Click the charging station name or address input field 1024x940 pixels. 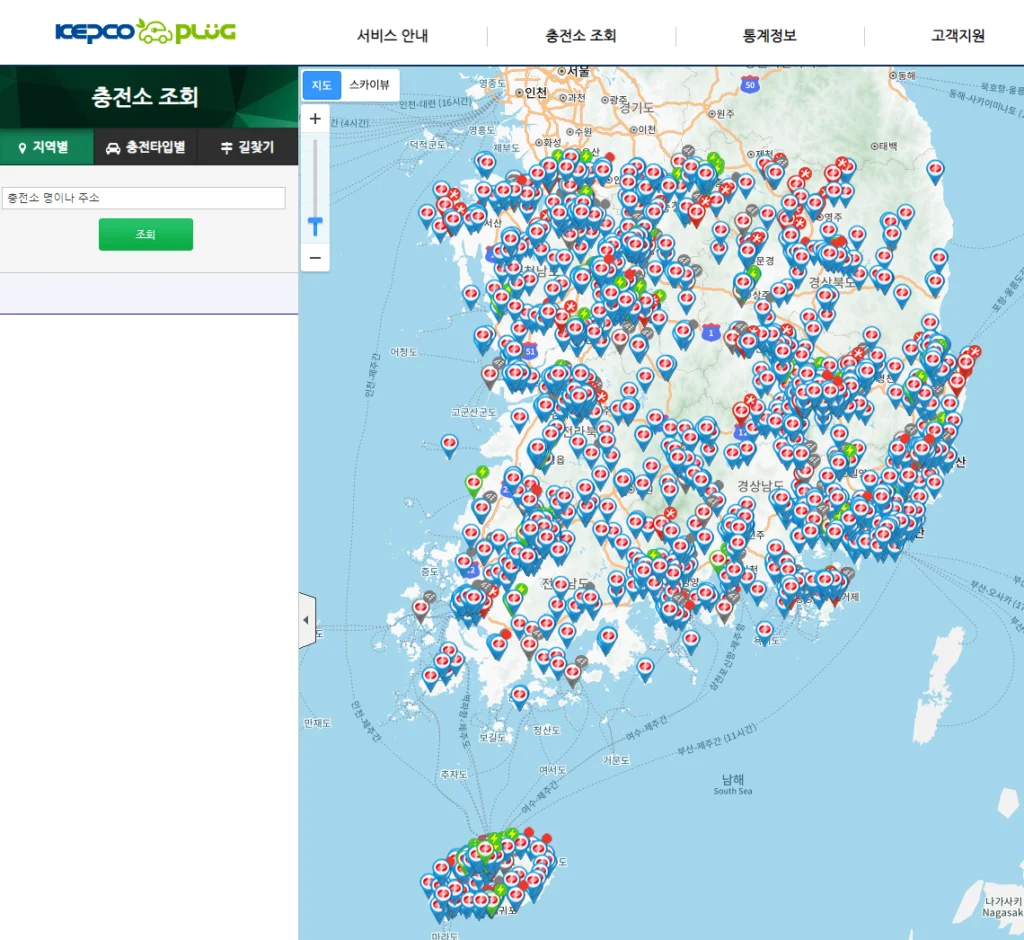click(x=144, y=197)
